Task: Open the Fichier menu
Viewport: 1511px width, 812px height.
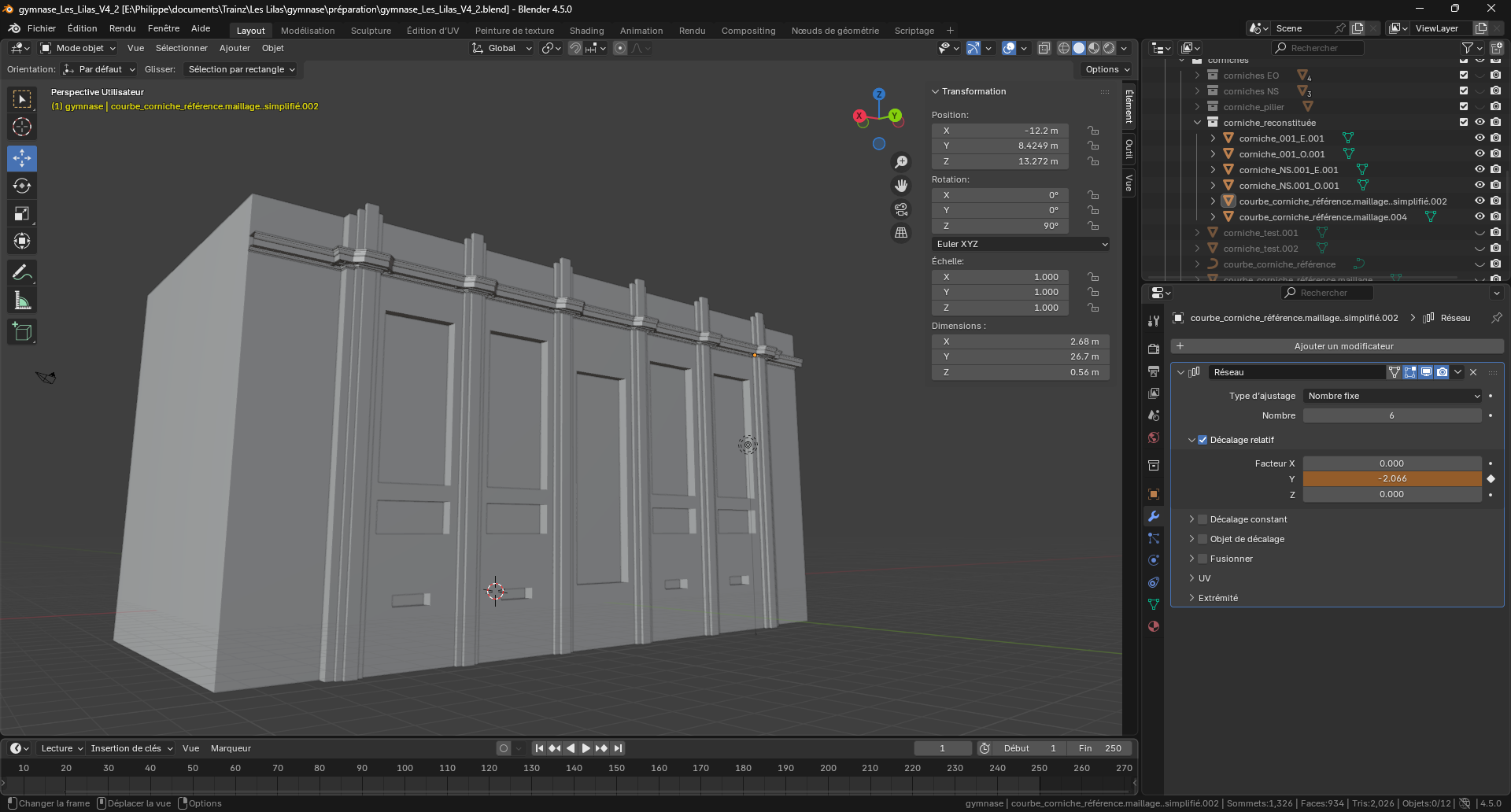Action: pyautogui.click(x=41, y=28)
